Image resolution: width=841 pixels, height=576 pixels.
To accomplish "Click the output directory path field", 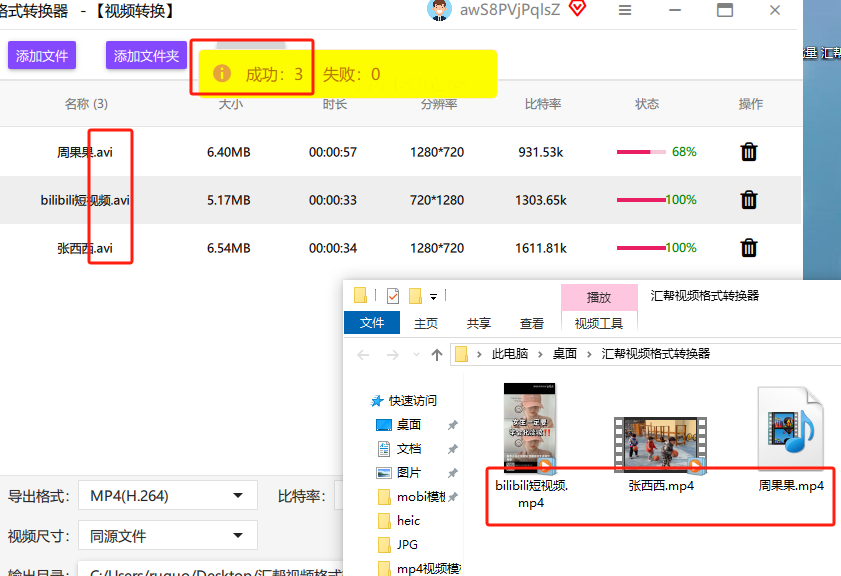I will click(x=210, y=568).
